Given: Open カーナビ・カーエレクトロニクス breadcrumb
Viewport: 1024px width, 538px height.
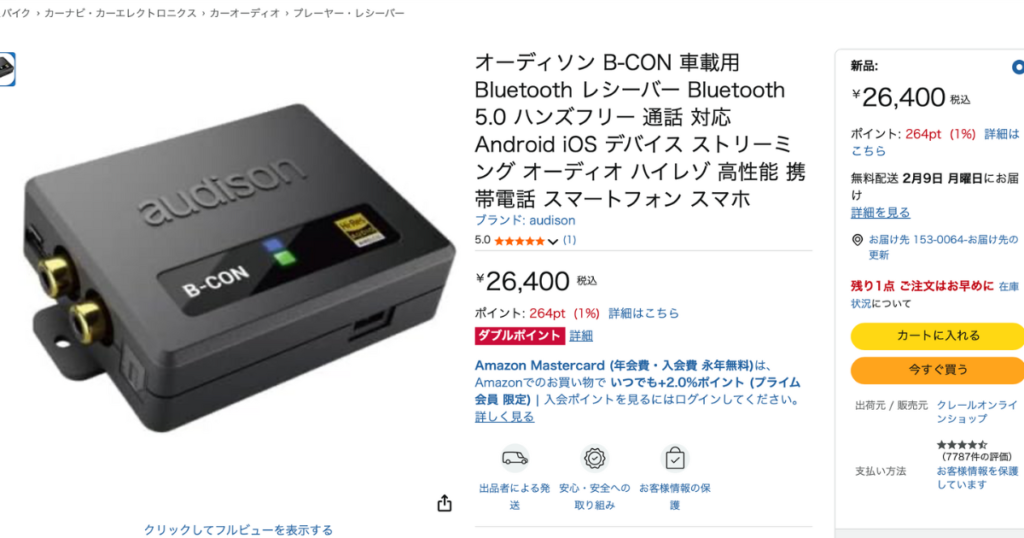Looking at the screenshot, I should click(120, 13).
